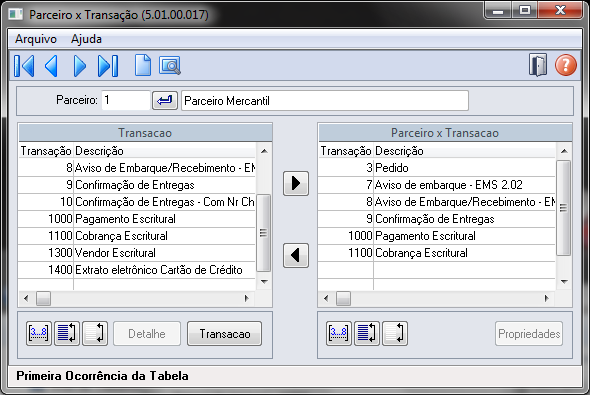Close the Parceiro x Transação window
The height and width of the screenshot is (395, 590).
click(560, 10)
